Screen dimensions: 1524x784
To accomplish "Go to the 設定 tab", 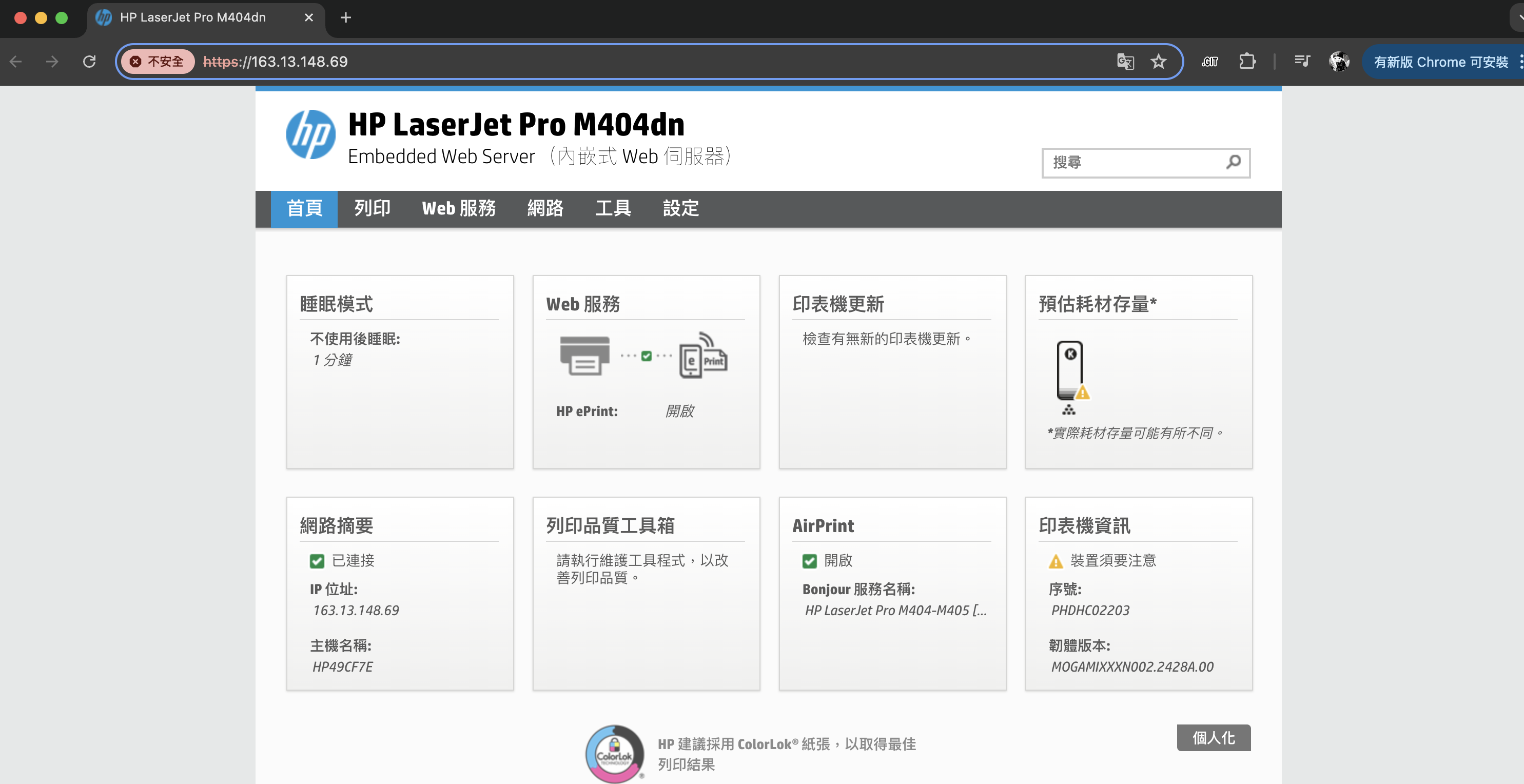I will pyautogui.click(x=681, y=209).
